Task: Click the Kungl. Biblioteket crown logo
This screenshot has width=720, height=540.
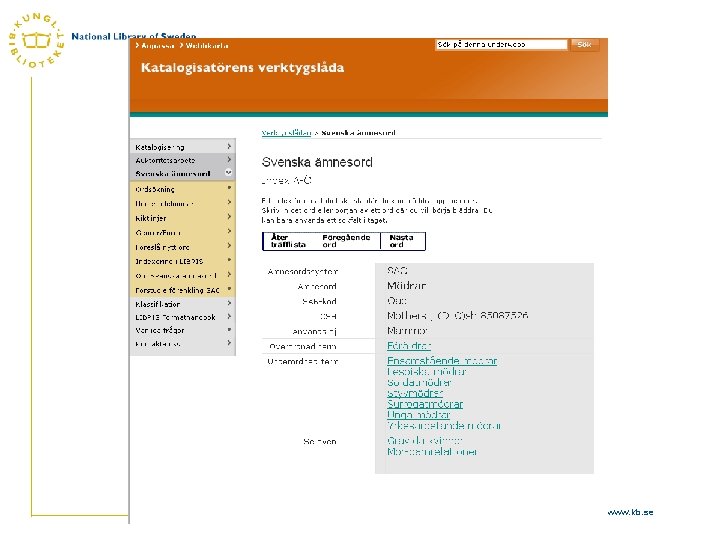Action: (x=37, y=41)
